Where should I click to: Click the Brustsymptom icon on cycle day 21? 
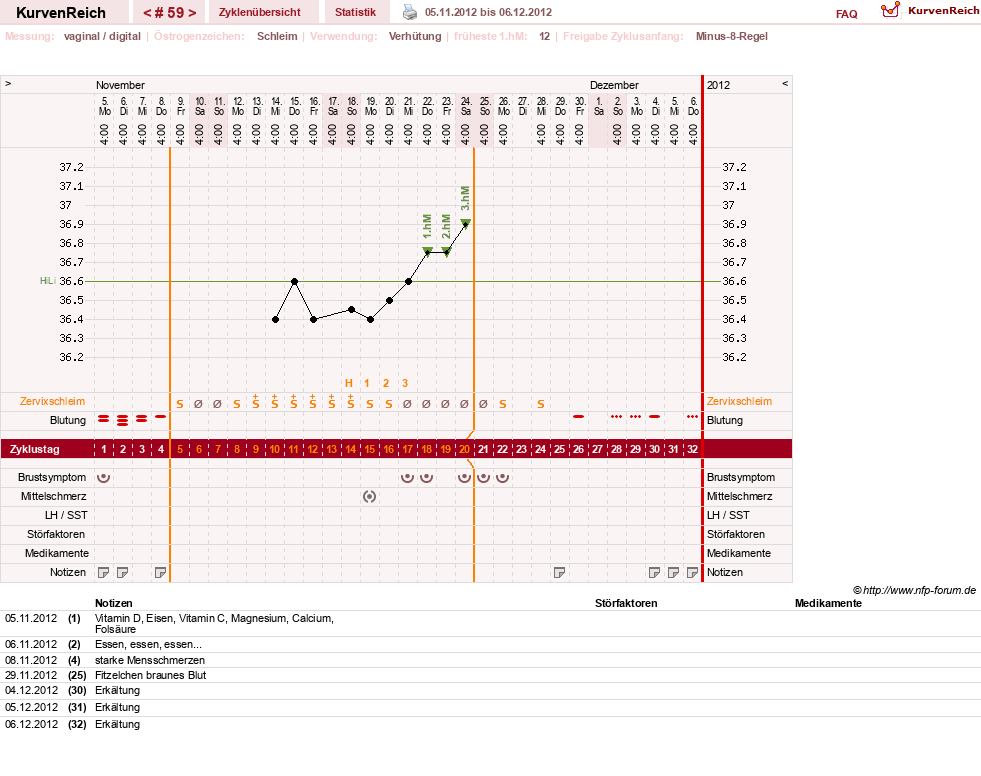click(x=483, y=477)
